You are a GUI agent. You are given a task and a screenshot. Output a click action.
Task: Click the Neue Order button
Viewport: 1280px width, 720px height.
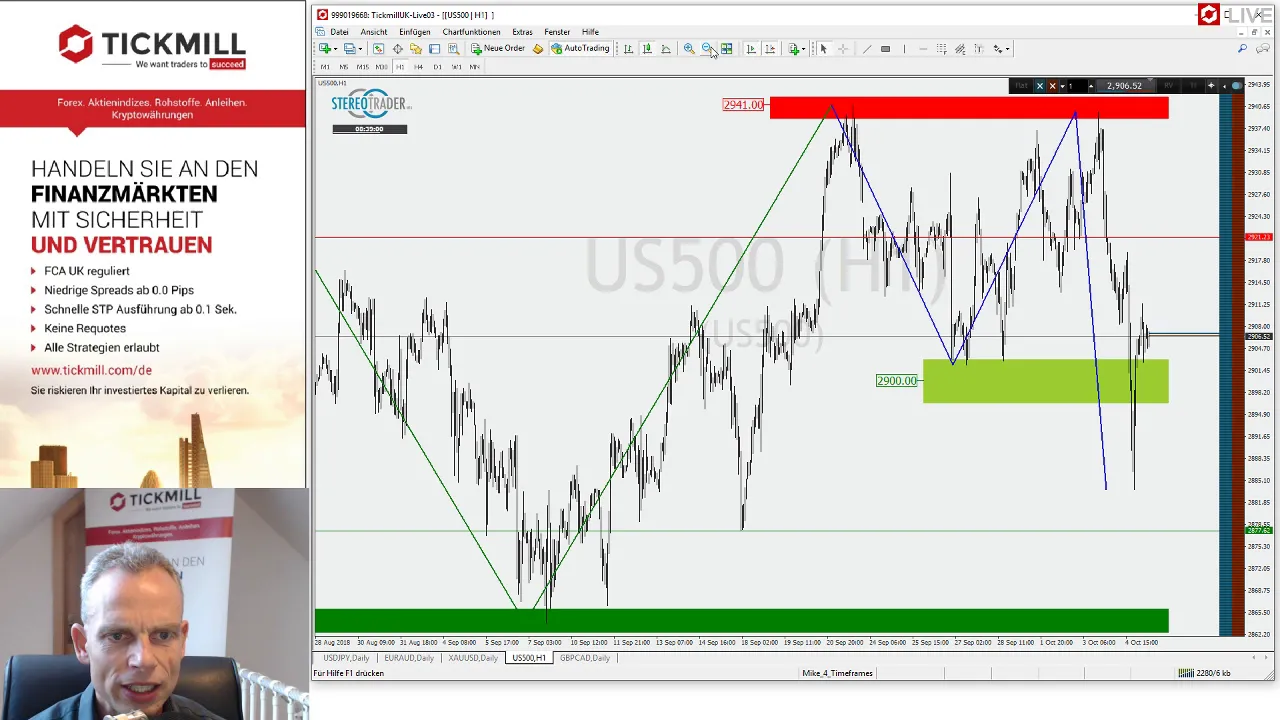[x=498, y=48]
